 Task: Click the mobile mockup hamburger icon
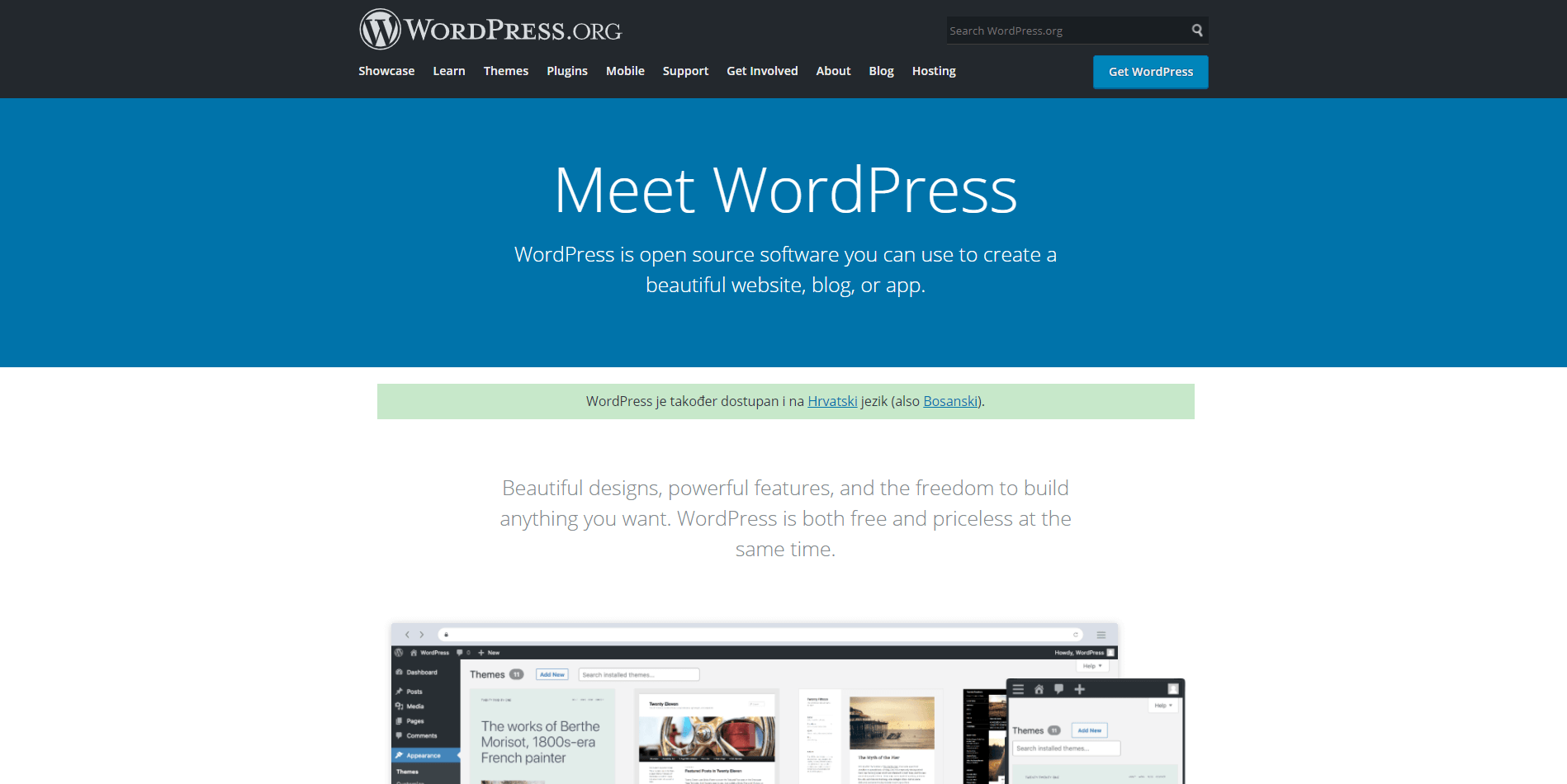(x=1018, y=689)
